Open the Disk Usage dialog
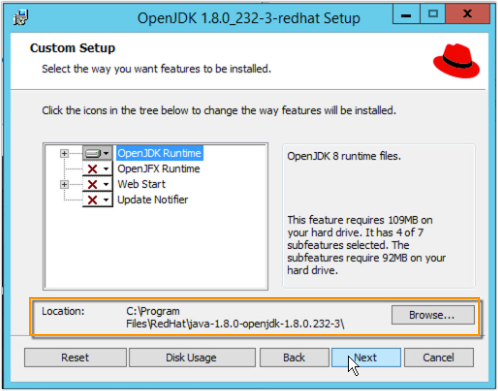498x391 pixels. [192, 358]
